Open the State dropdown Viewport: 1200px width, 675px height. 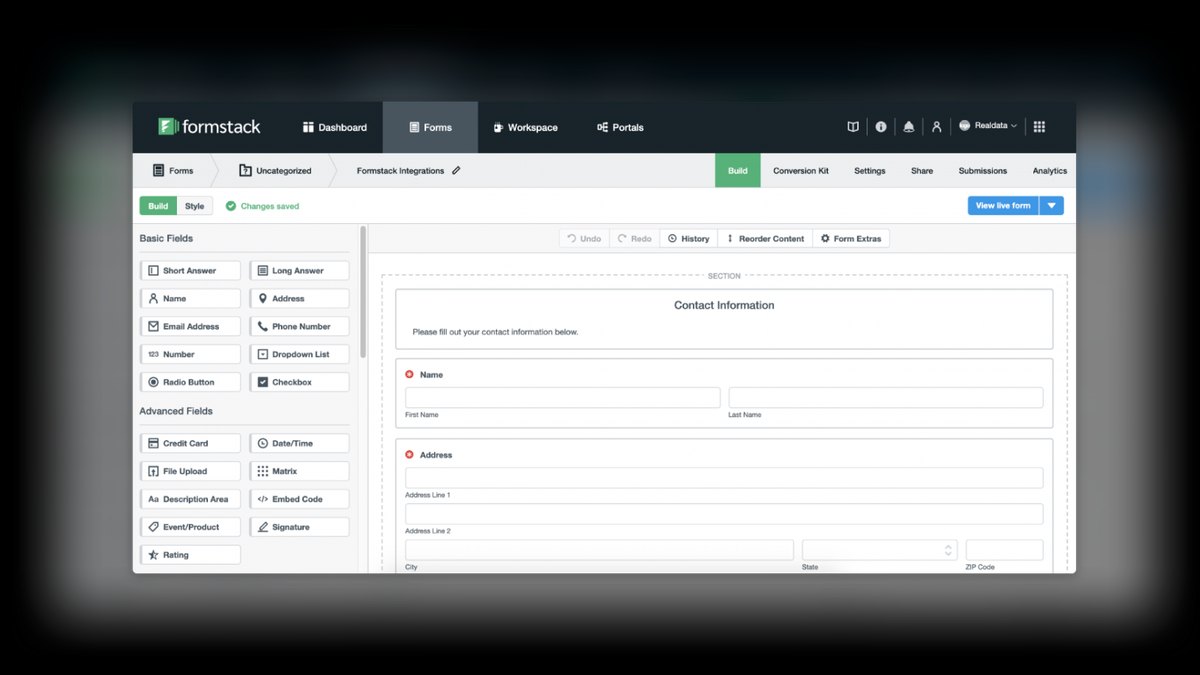tap(880, 550)
